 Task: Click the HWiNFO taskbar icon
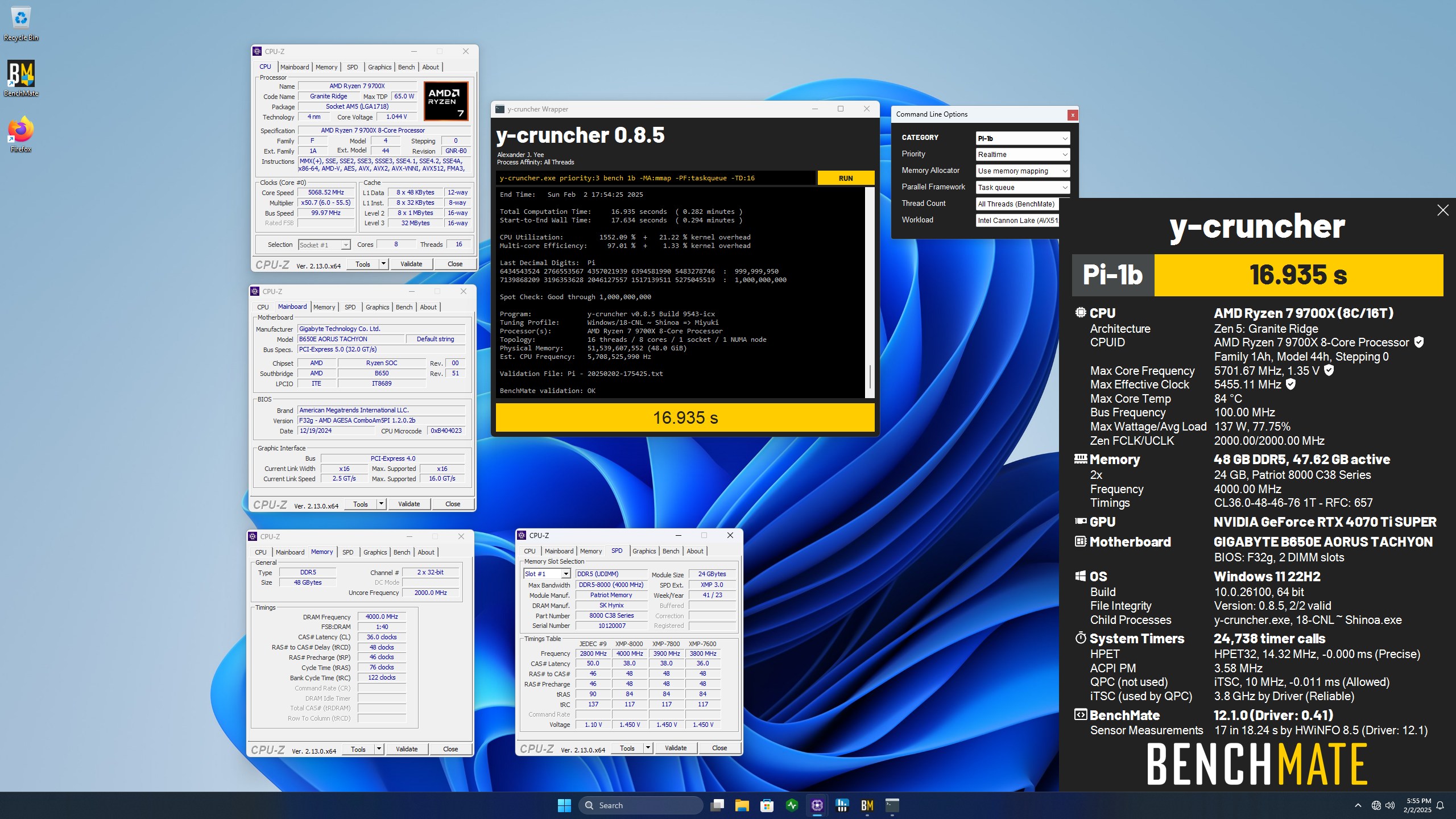(842, 805)
